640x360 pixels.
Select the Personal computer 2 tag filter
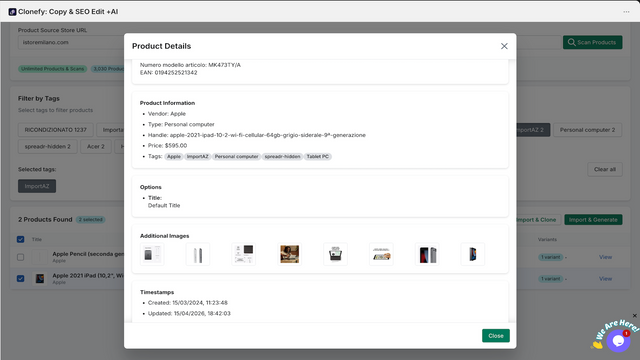pyautogui.click(x=587, y=130)
